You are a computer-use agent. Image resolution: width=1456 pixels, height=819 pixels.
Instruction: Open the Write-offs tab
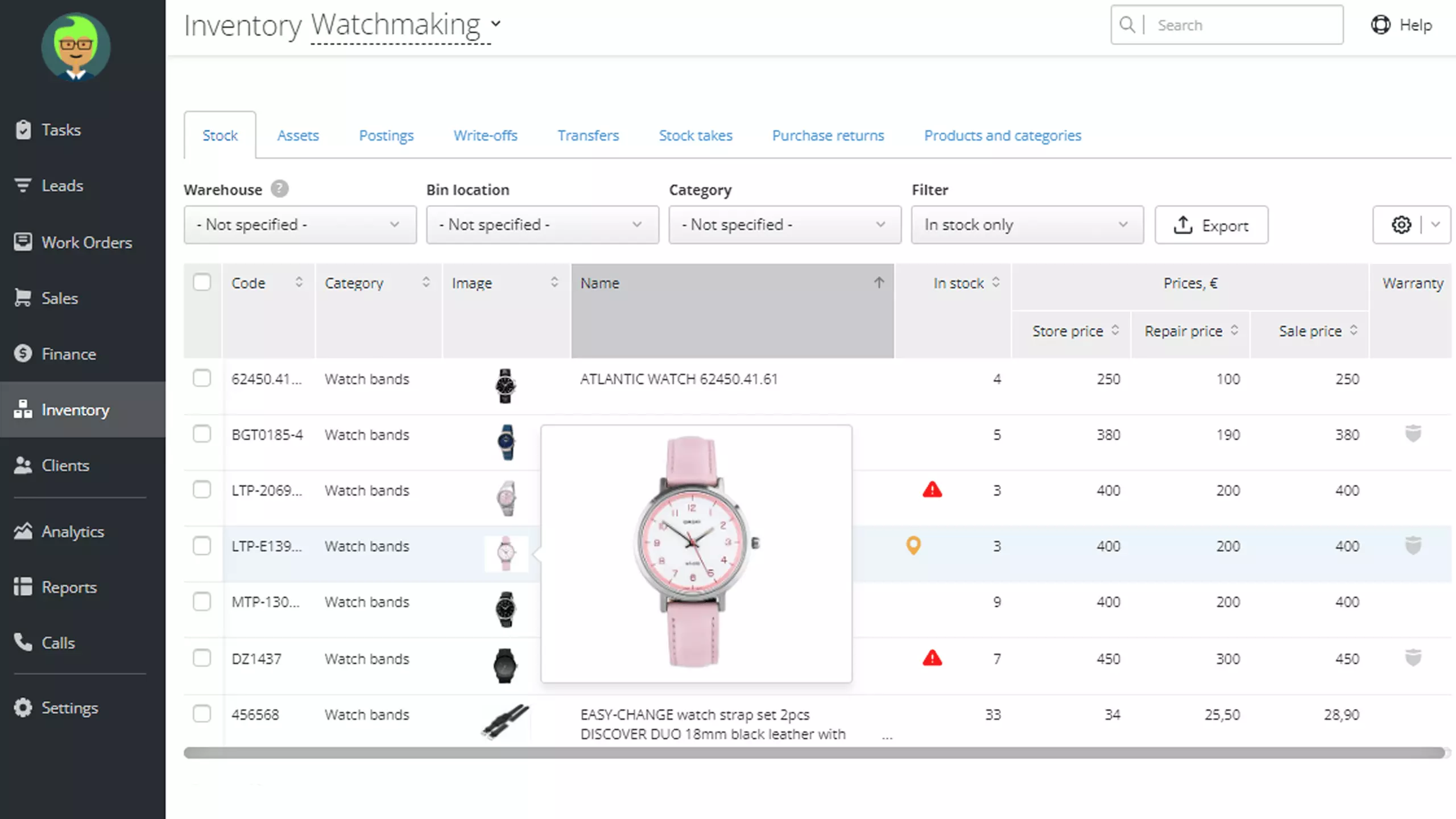[x=485, y=135]
